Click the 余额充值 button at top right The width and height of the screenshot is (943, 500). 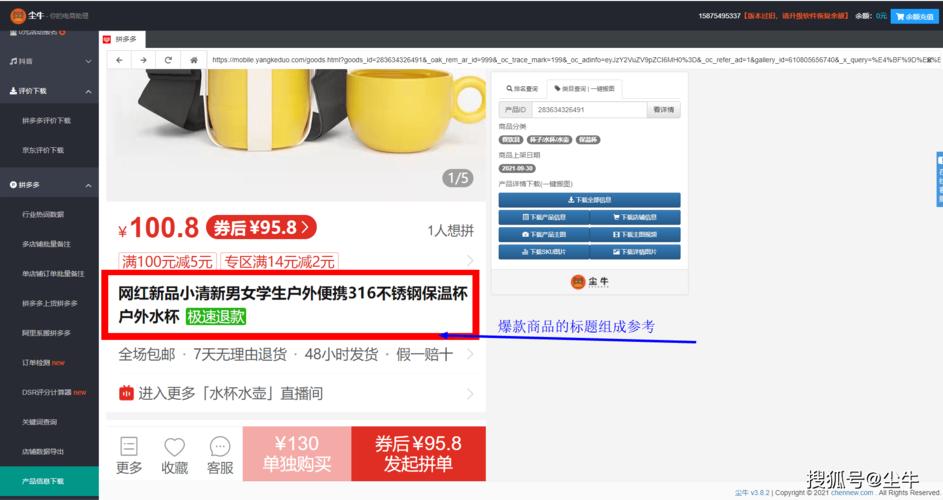[x=915, y=16]
